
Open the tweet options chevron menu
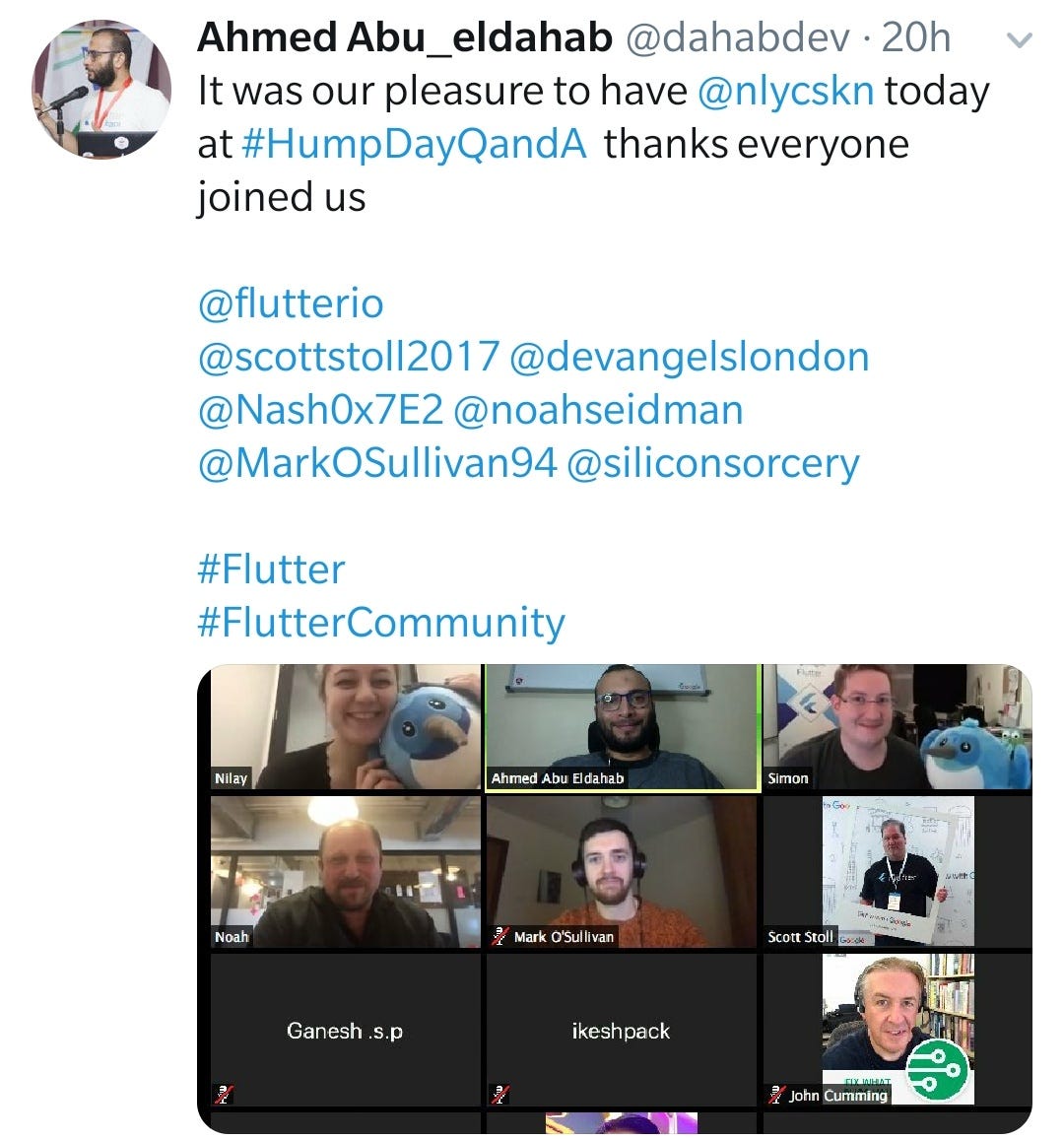1020,40
